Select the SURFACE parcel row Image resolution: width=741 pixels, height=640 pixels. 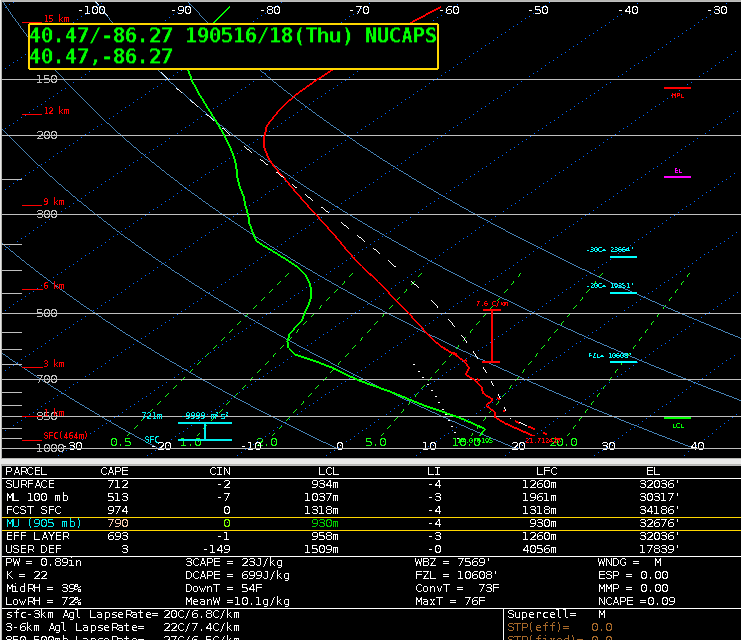pyautogui.click(x=370, y=484)
